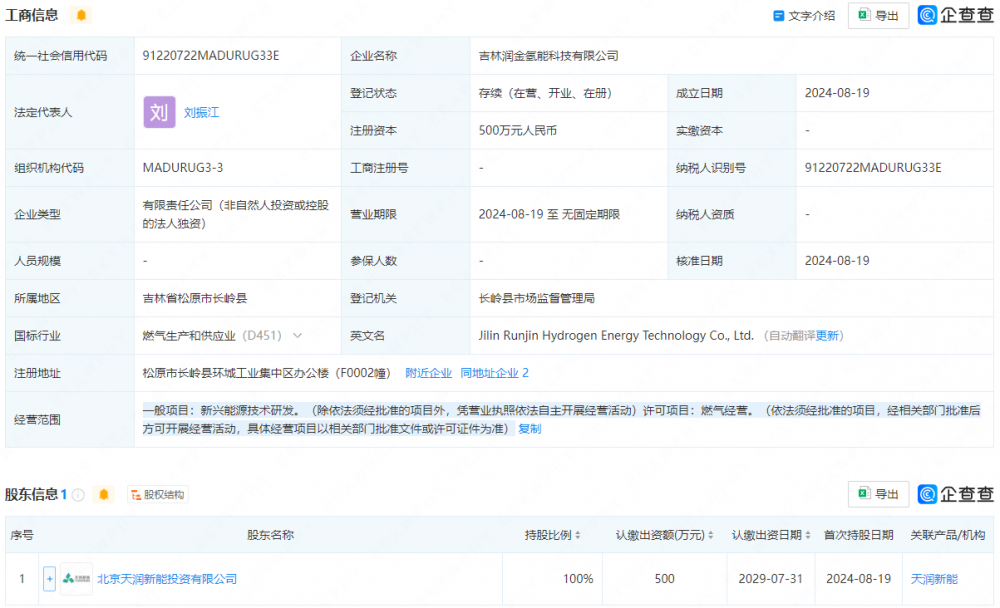Click the 成立日期 value 2024-08-19
1000x608 pixels.
[x=837, y=93]
